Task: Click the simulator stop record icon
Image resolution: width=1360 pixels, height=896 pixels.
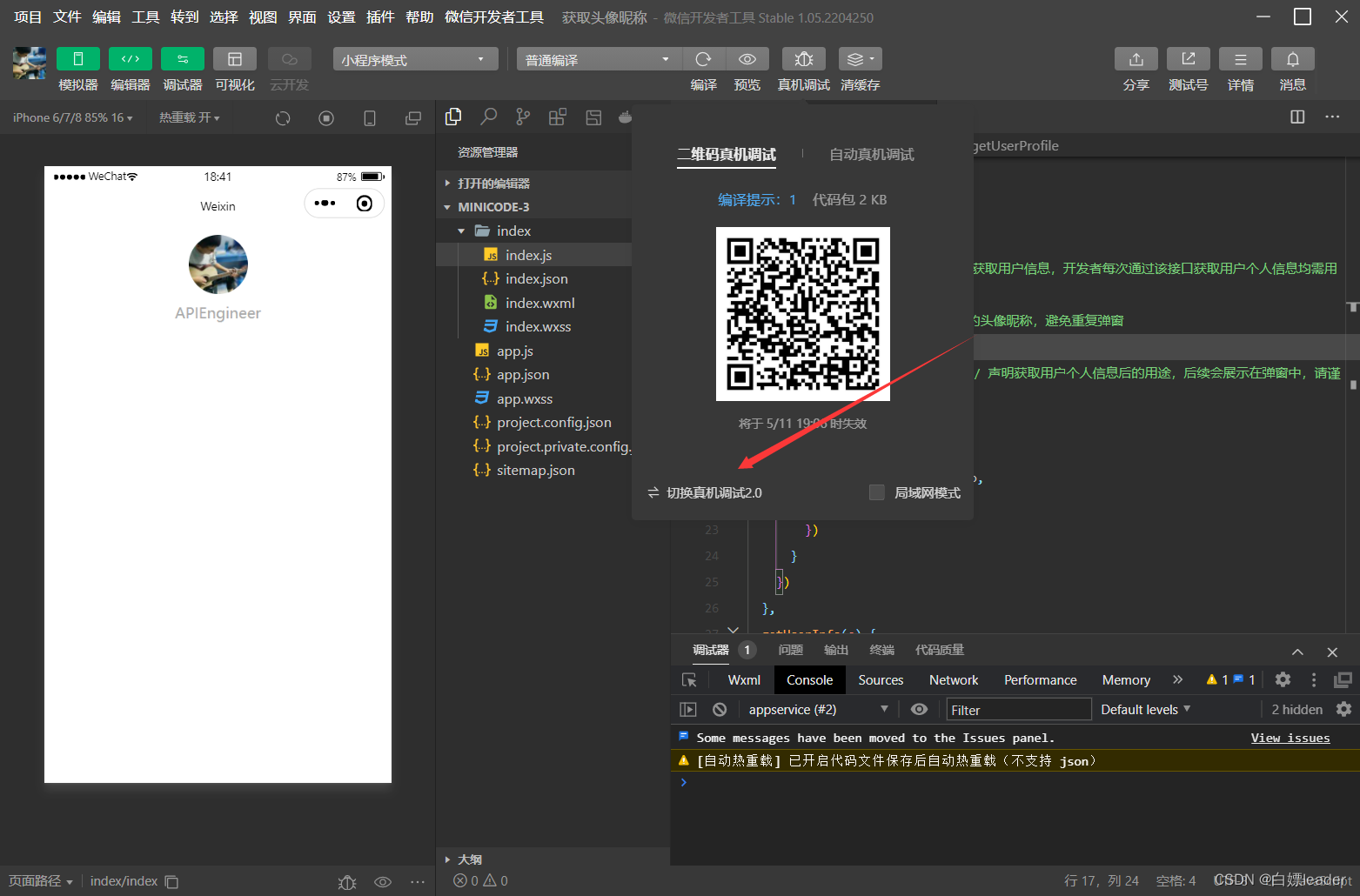Action: point(326,118)
